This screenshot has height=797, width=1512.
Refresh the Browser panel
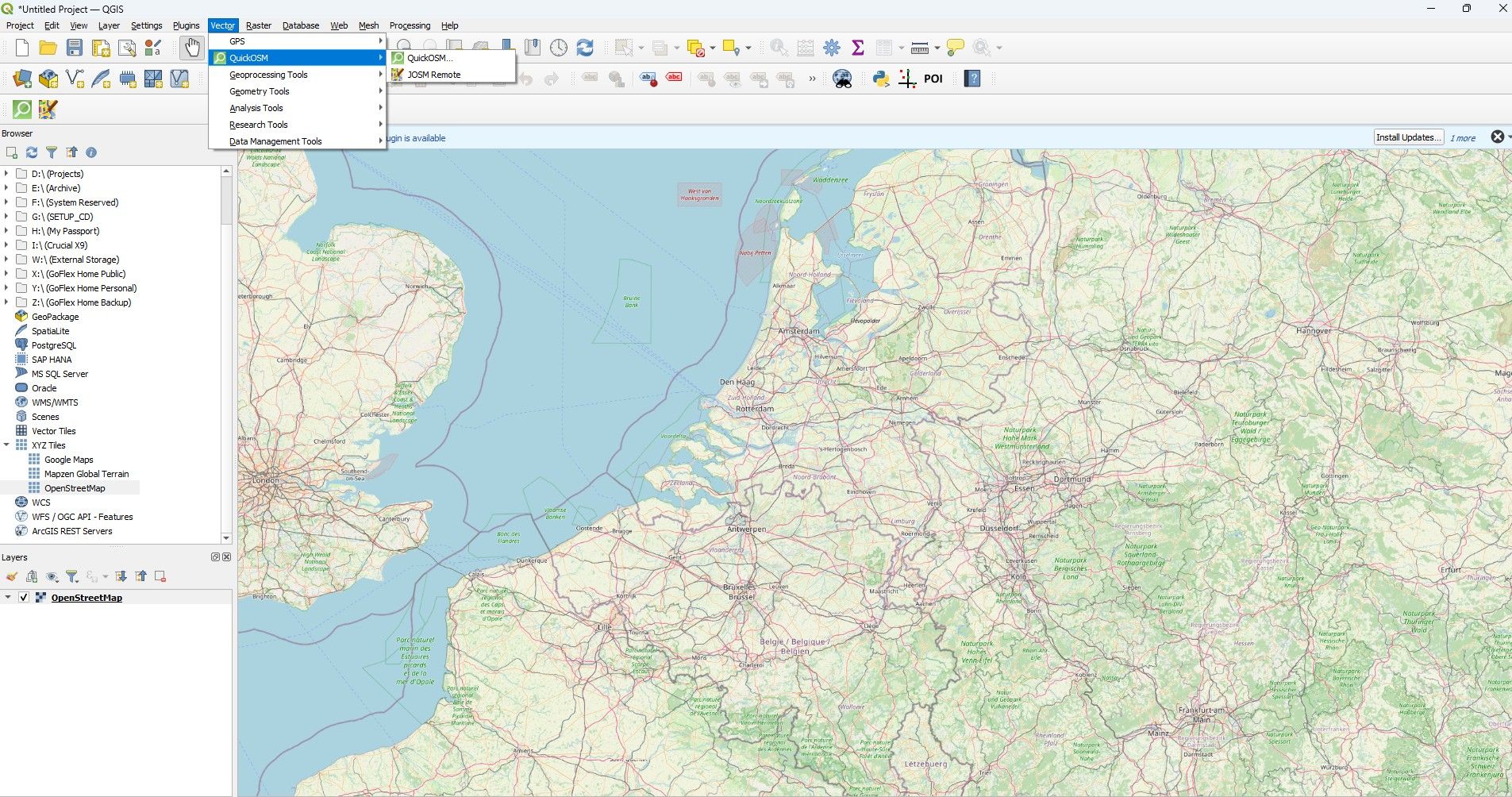pyautogui.click(x=32, y=152)
